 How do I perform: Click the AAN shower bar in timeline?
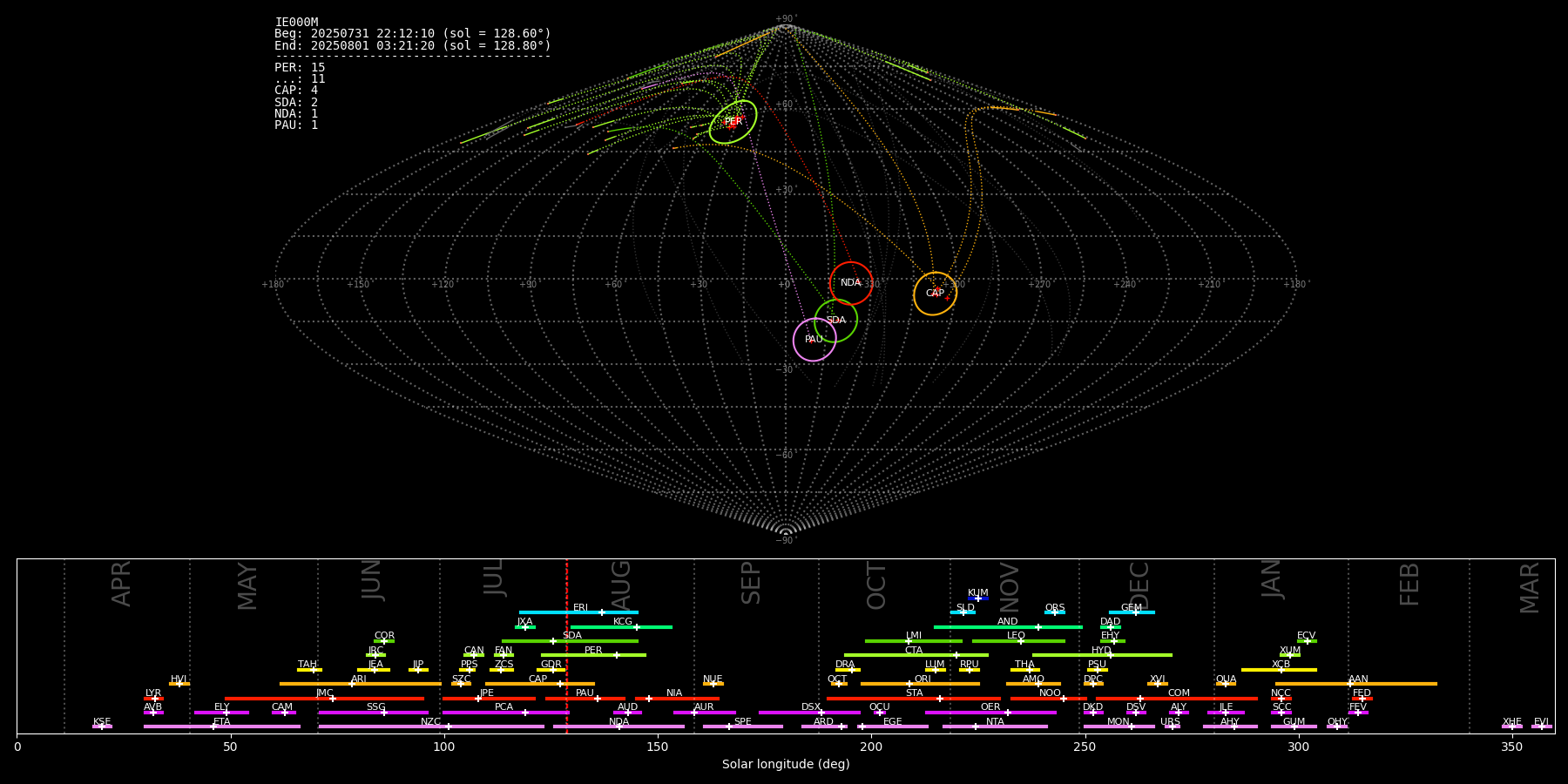(x=1356, y=684)
